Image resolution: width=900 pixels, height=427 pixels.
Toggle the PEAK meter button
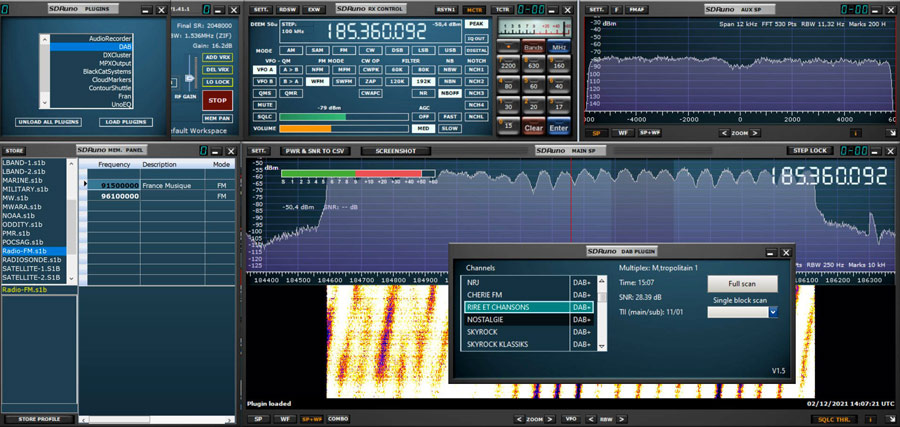pyautogui.click(x=475, y=24)
